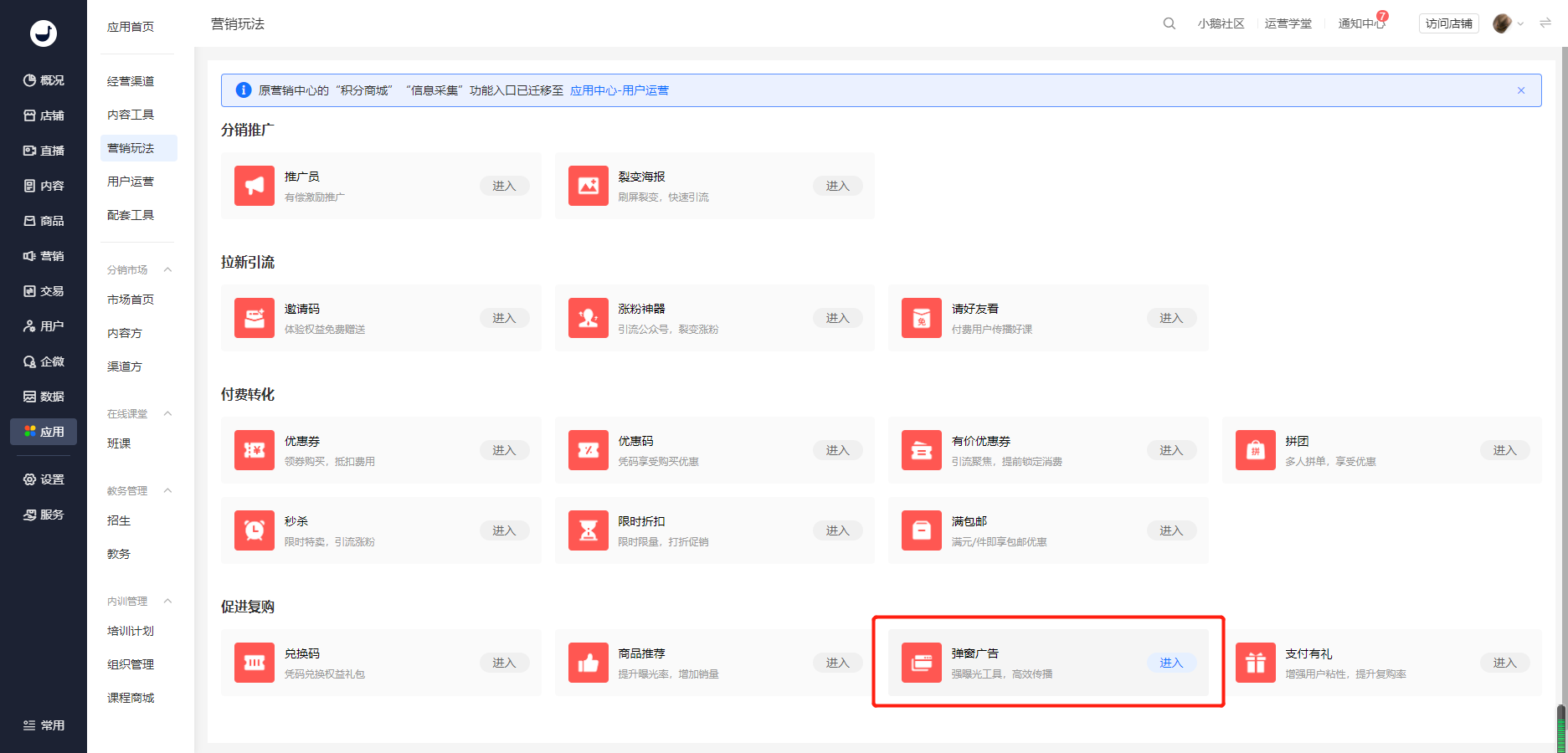The height and width of the screenshot is (753, 1568).
Task: Click the 拼团 bag icon
Action: [x=1256, y=450]
